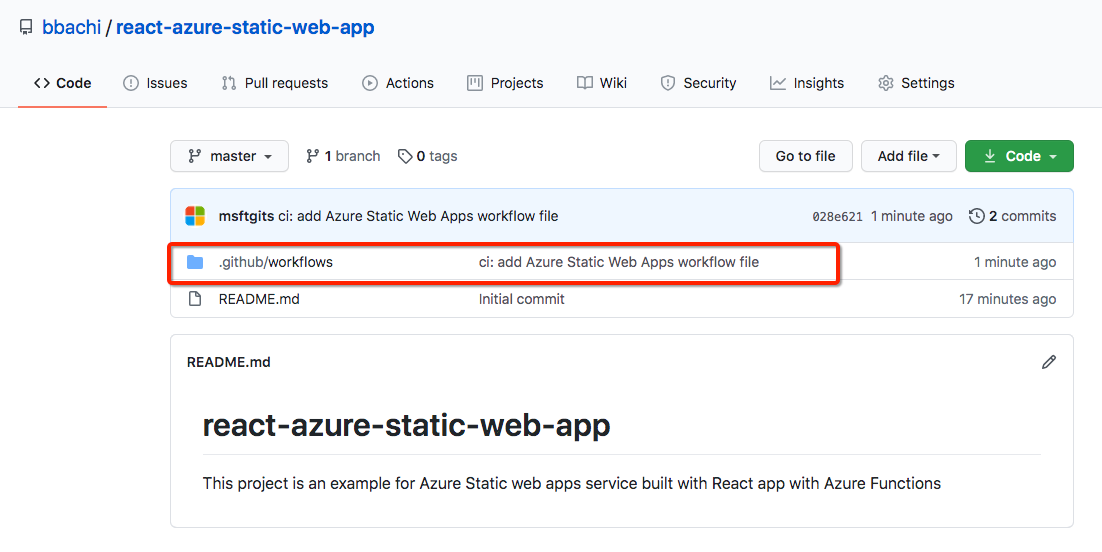Open commit message in .github/workflows row
Viewport: 1102px width, 552px height.
pos(618,262)
